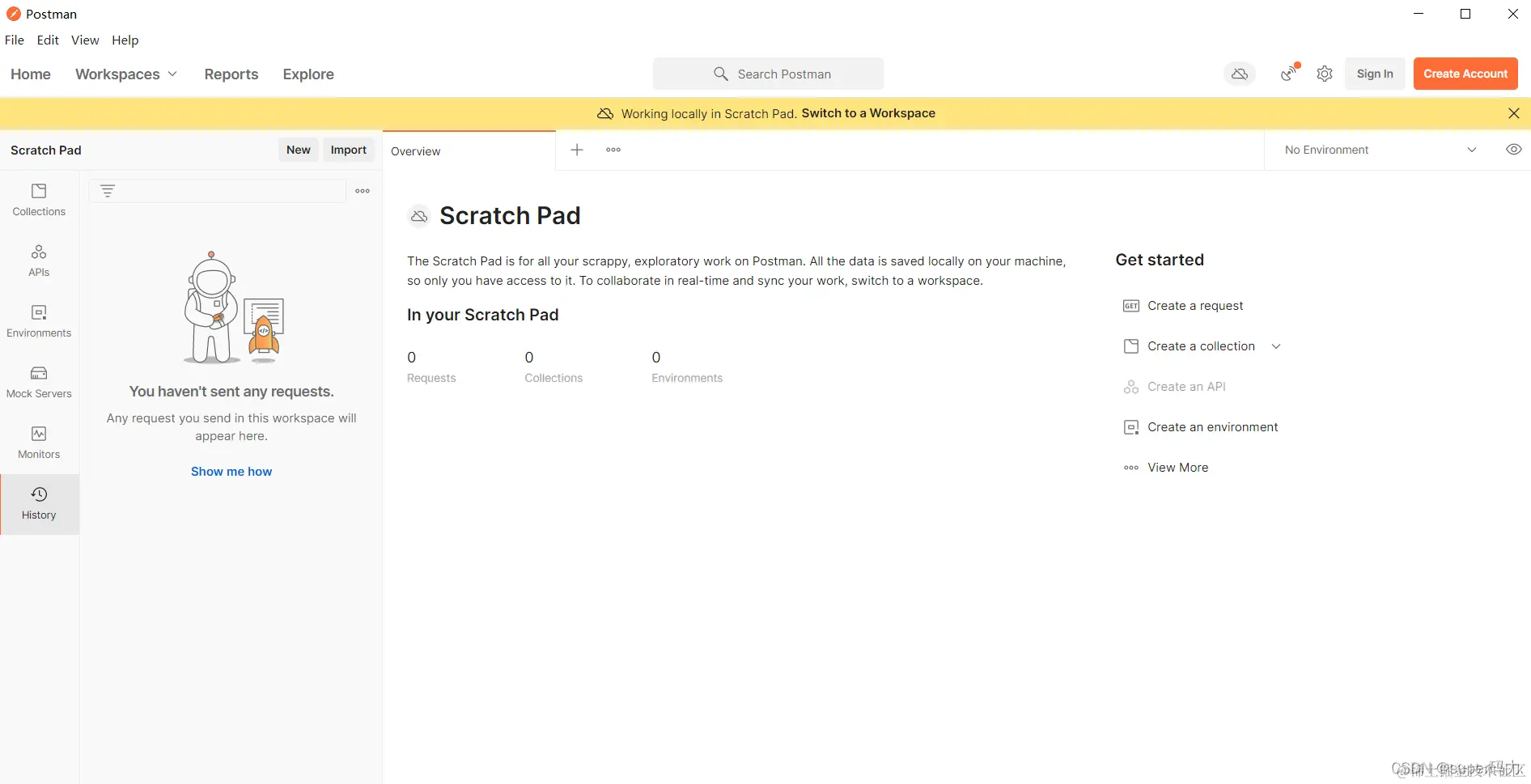Open the Explore page
The image size is (1531, 784).
click(x=308, y=74)
